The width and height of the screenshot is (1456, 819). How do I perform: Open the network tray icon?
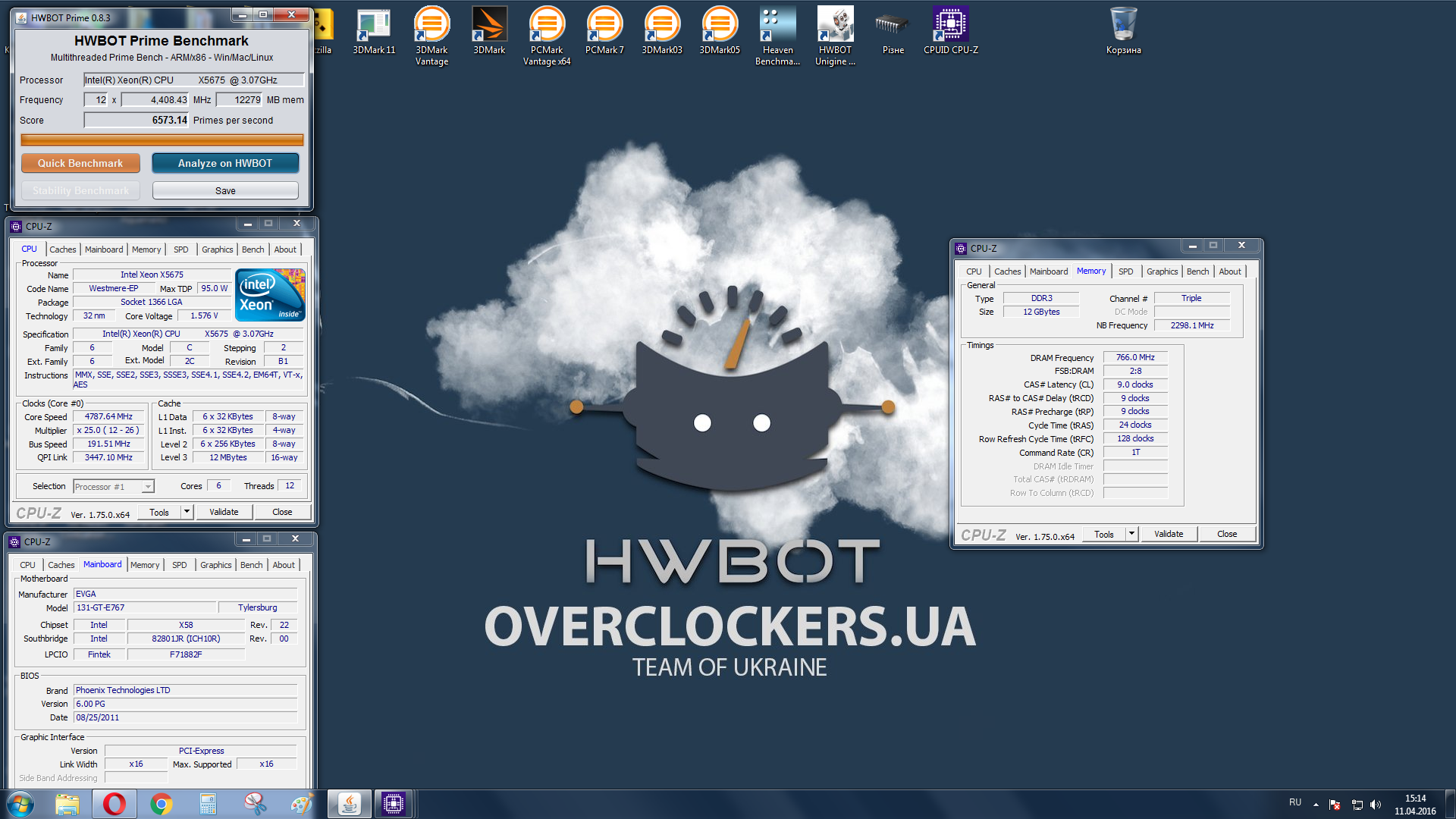(x=1357, y=805)
